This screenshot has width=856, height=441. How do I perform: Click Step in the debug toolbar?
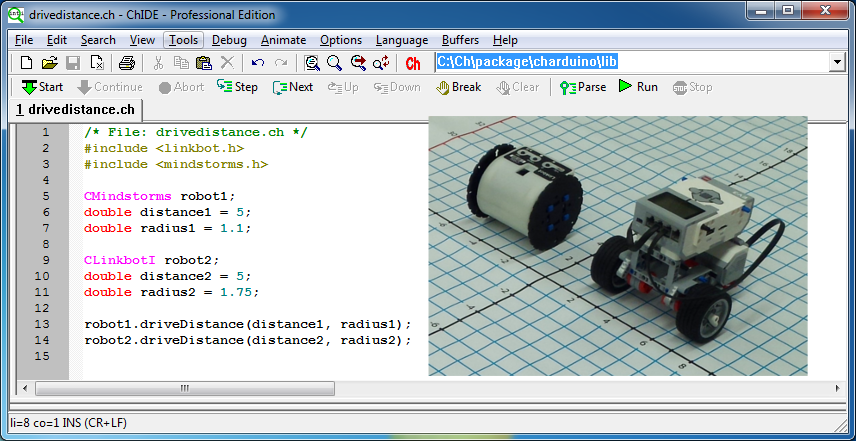tap(237, 87)
